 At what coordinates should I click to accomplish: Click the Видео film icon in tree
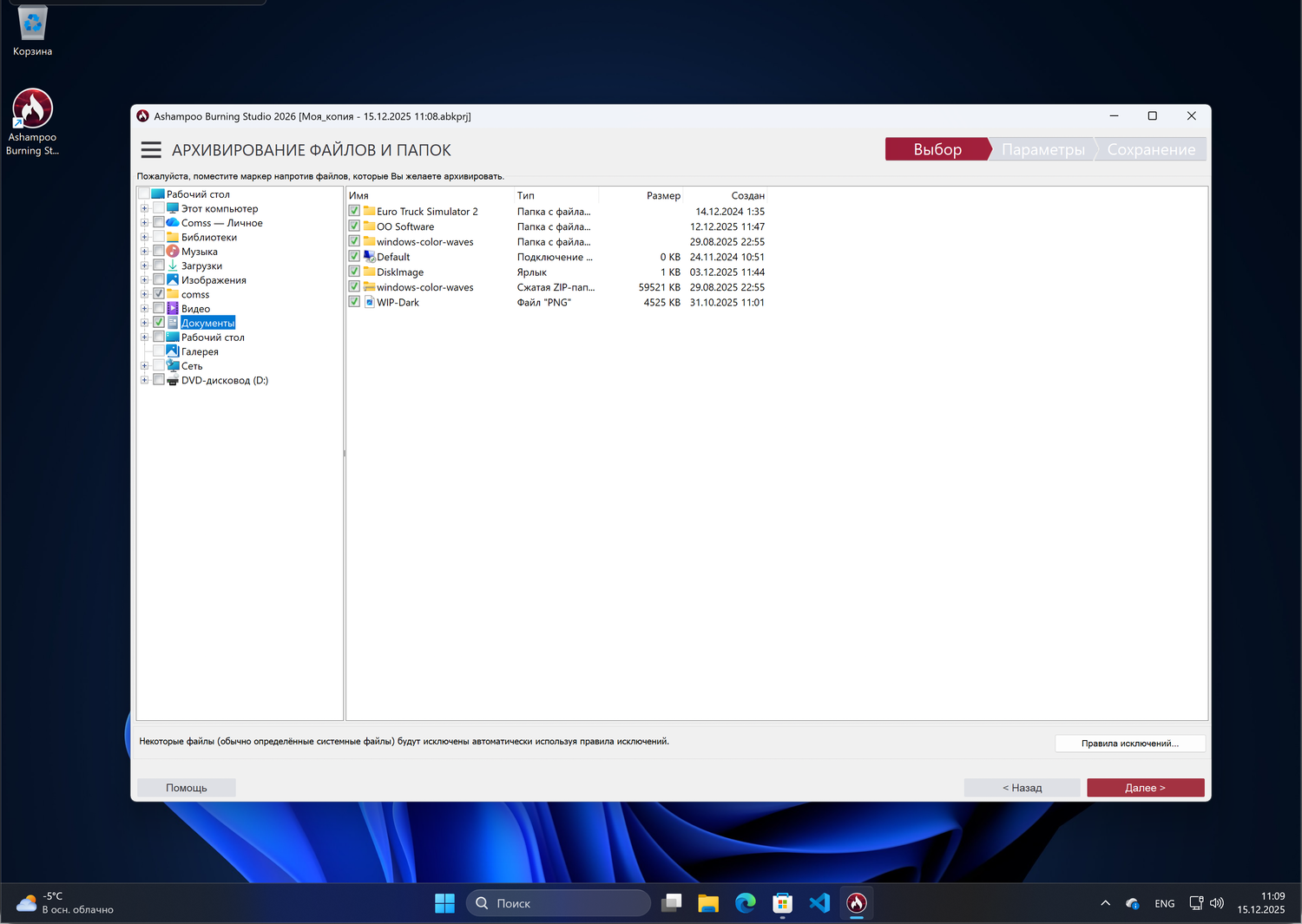pyautogui.click(x=173, y=308)
